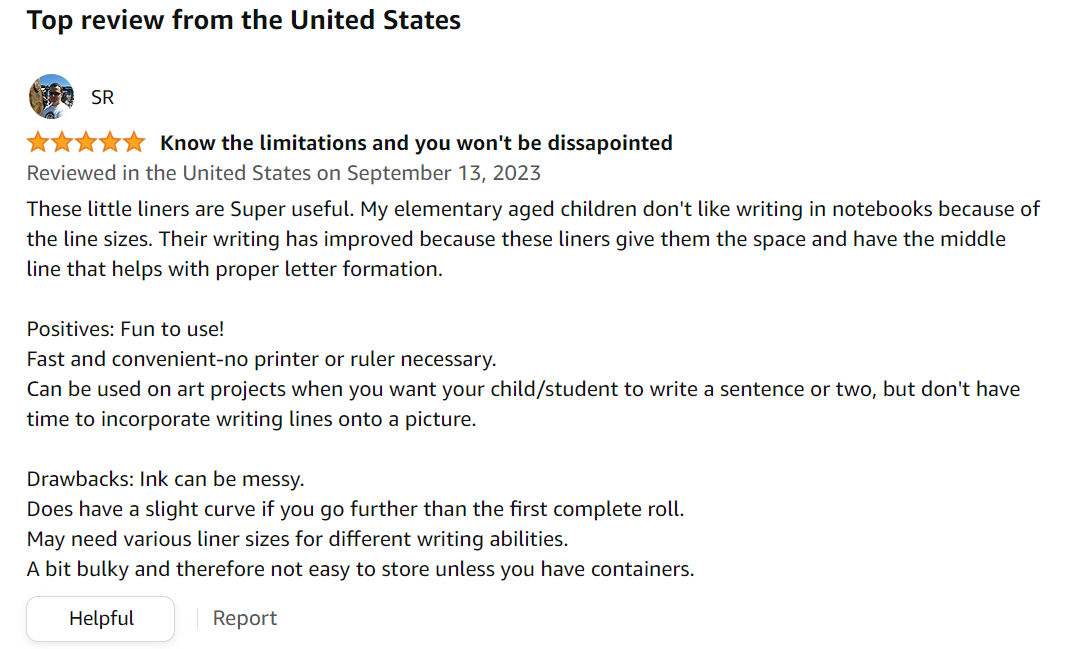Report this review
This screenshot has height=649, width=1065.
tap(245, 618)
